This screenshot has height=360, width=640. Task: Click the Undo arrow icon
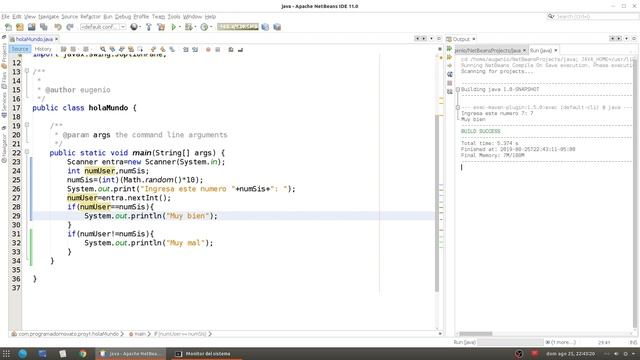(x=58, y=27)
